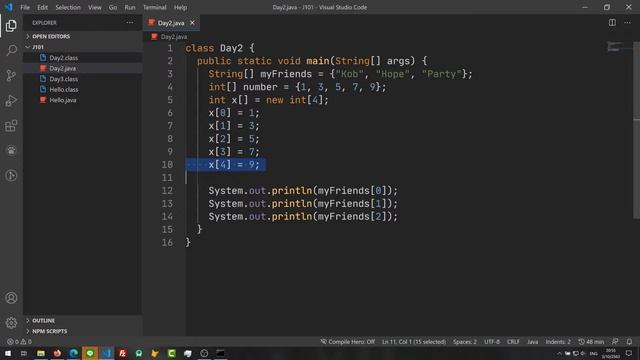This screenshot has width=640, height=360.
Task: Open the Explorer view in activity bar
Action: pos(11,26)
